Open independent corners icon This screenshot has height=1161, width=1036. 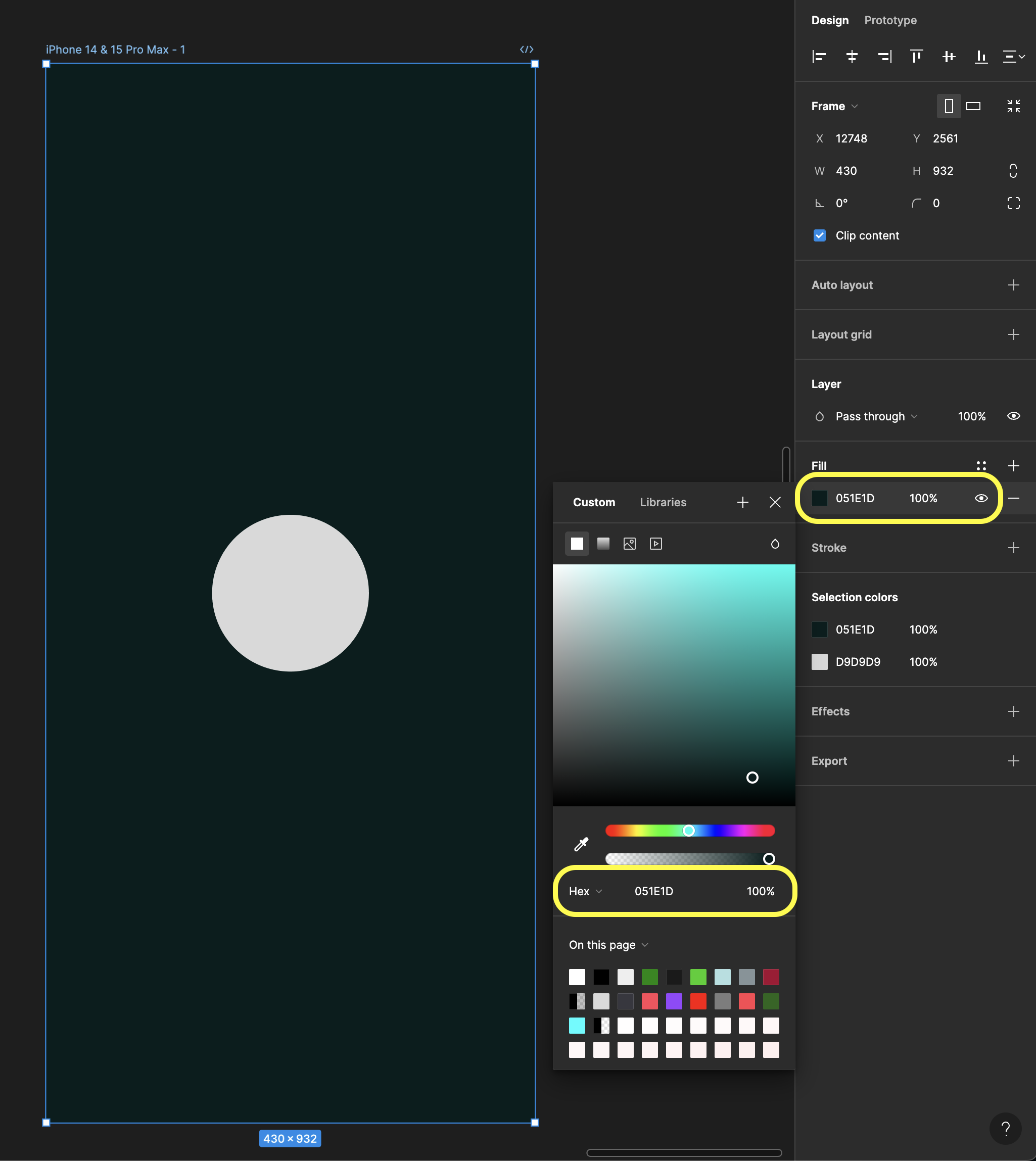pyautogui.click(x=1013, y=203)
